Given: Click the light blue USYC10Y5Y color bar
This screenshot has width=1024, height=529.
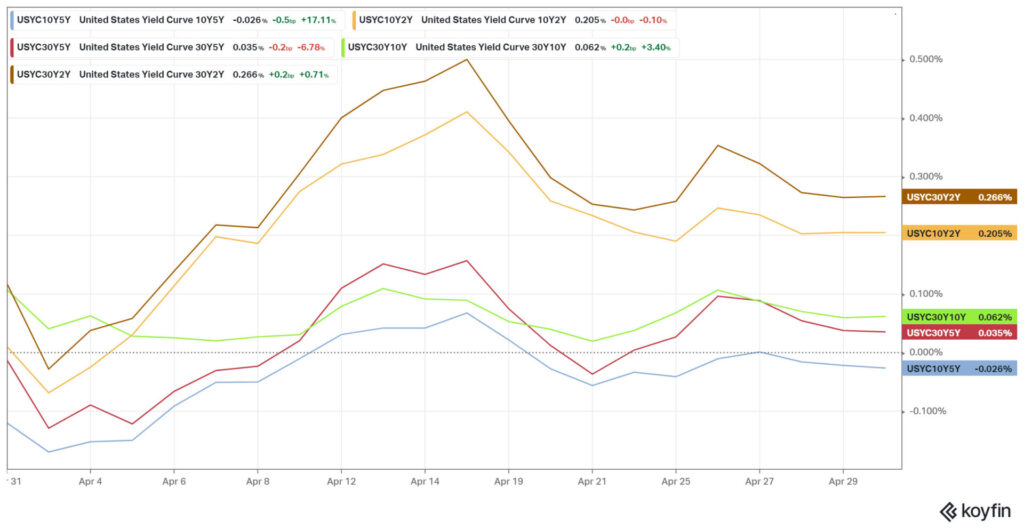Looking at the screenshot, I should (x=12, y=20).
